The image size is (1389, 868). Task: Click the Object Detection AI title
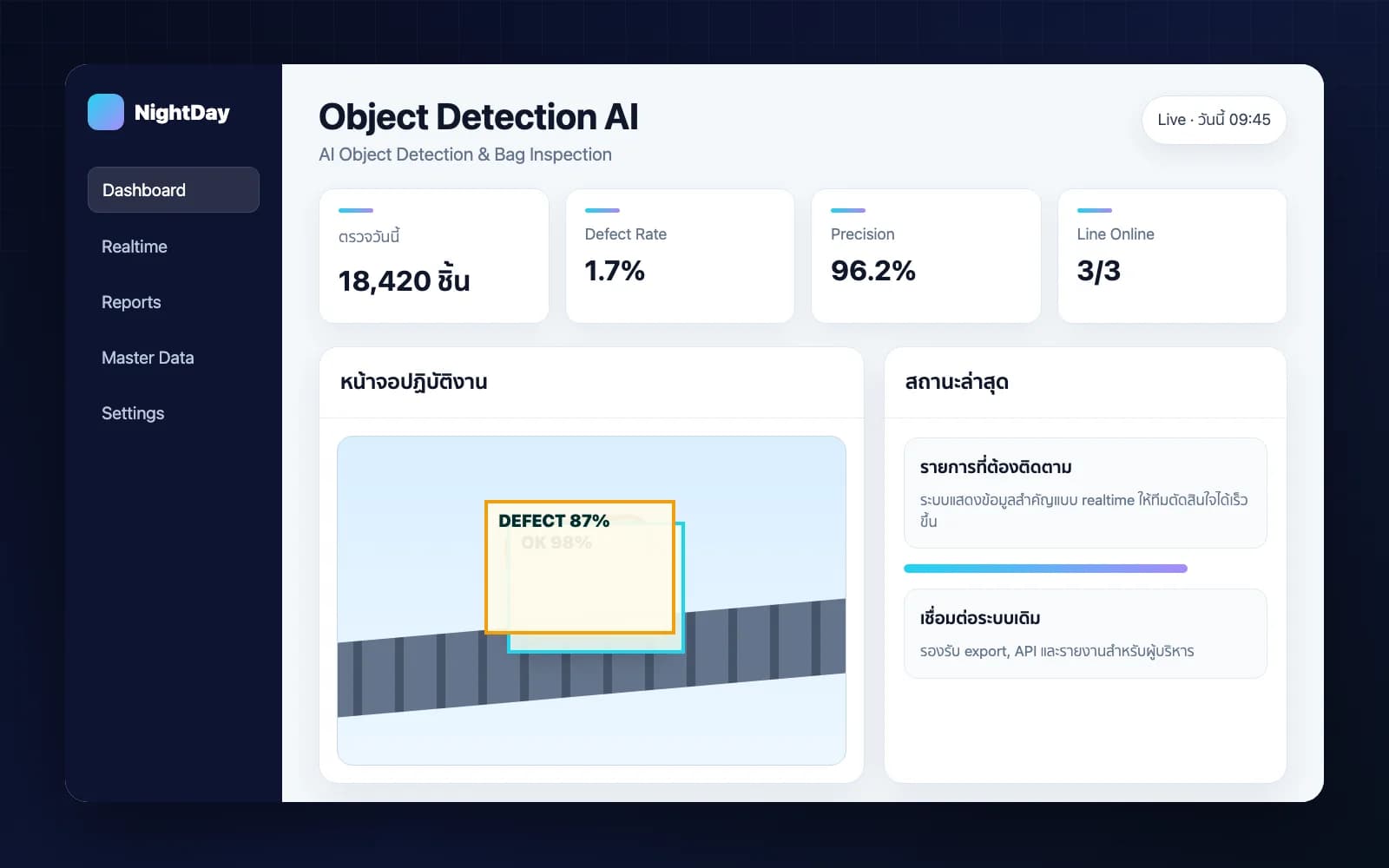(x=478, y=117)
